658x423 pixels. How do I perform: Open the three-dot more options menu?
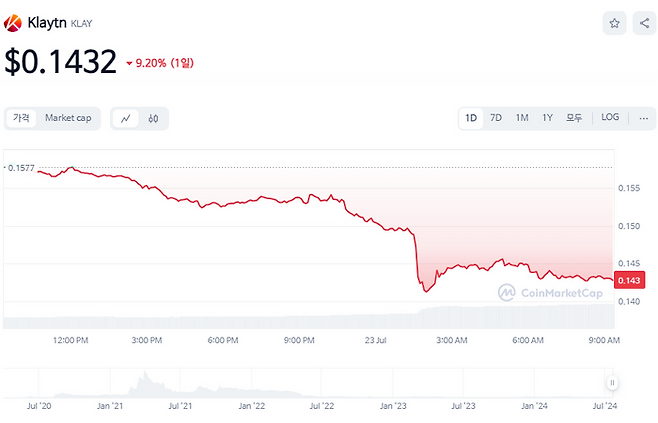[642, 118]
